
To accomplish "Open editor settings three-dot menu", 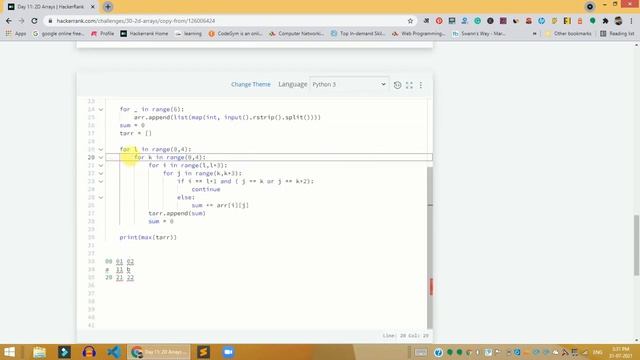I will point(421,84).
